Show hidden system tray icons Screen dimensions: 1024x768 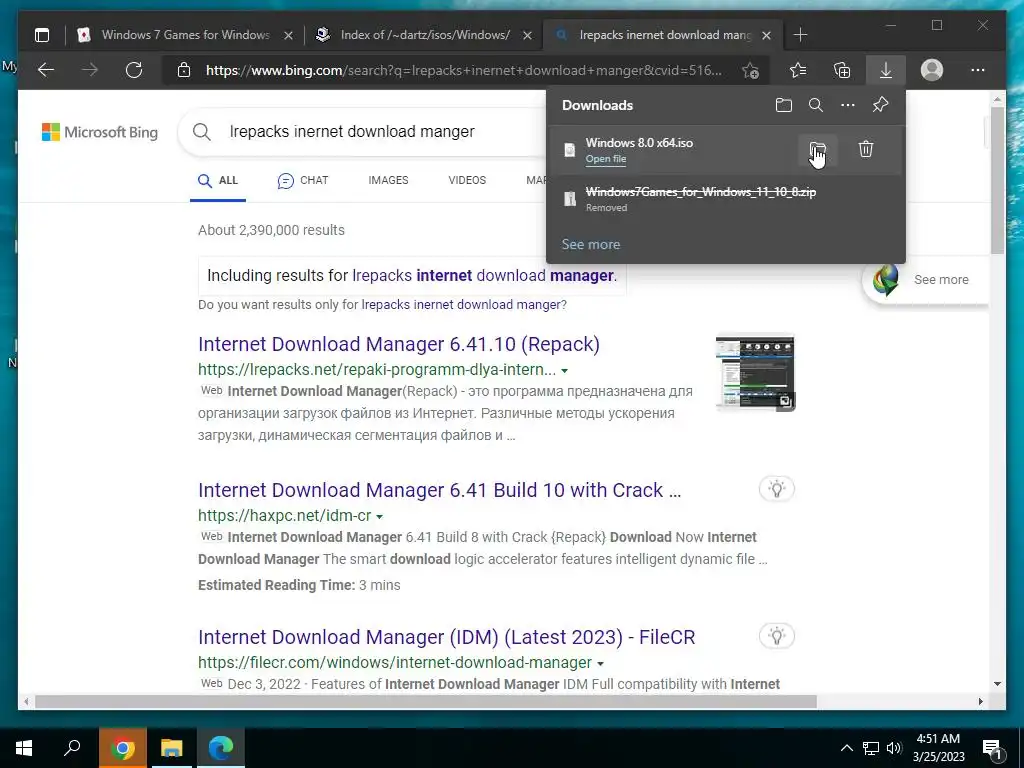point(846,748)
